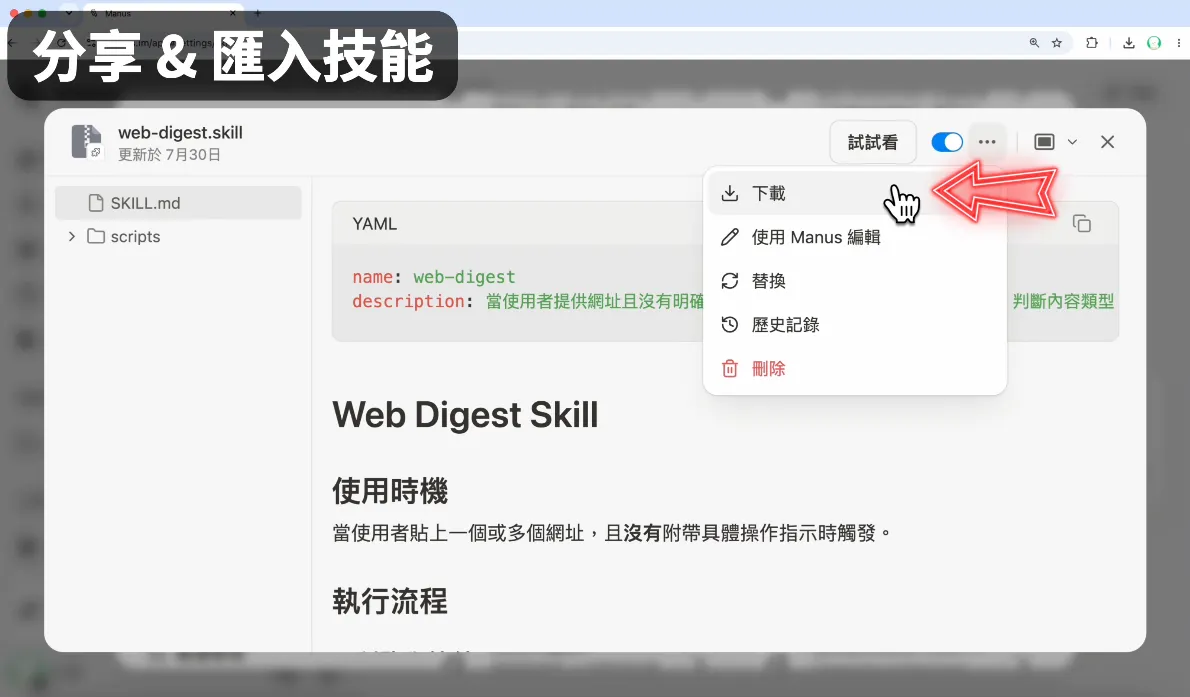
Task: Switch to the Manus browser tab
Action: pos(161,13)
